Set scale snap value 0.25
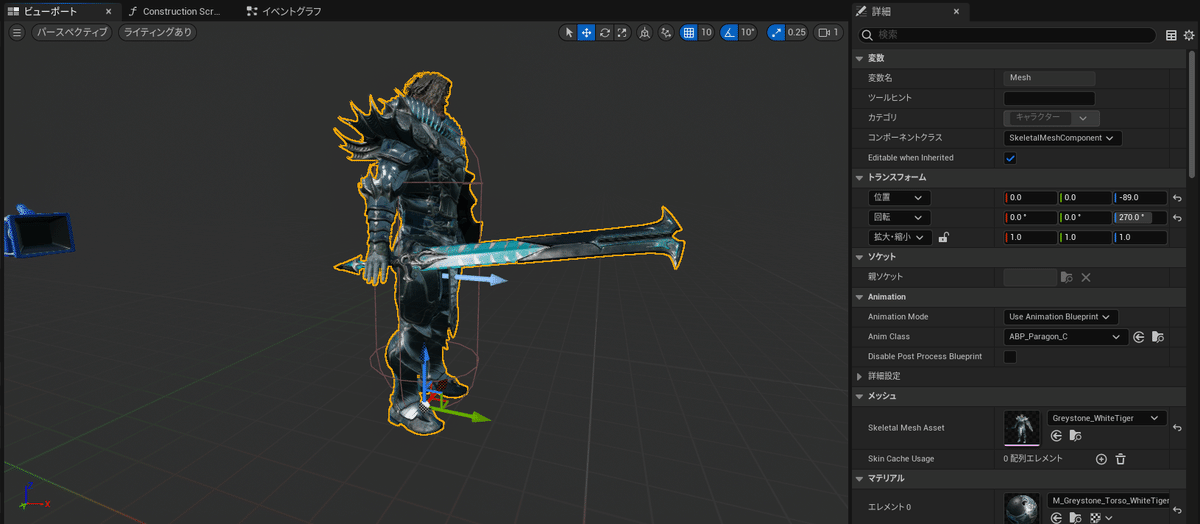The width and height of the screenshot is (1200, 524). pos(797,32)
